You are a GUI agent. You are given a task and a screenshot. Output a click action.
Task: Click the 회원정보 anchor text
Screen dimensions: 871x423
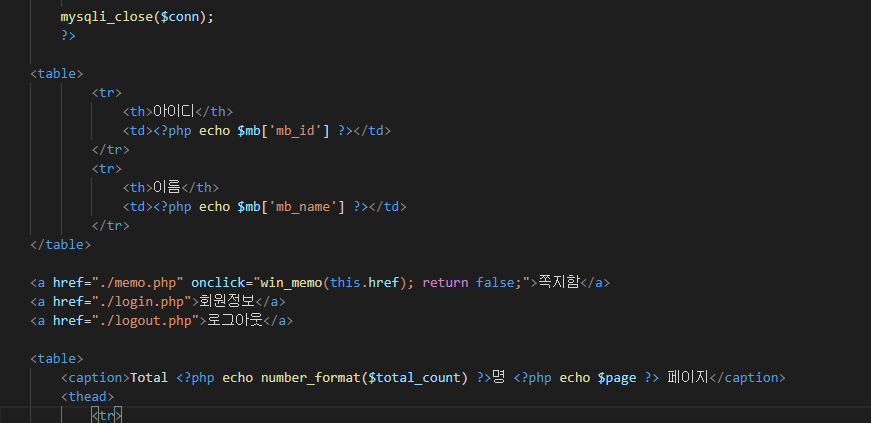pyautogui.click(x=227, y=301)
